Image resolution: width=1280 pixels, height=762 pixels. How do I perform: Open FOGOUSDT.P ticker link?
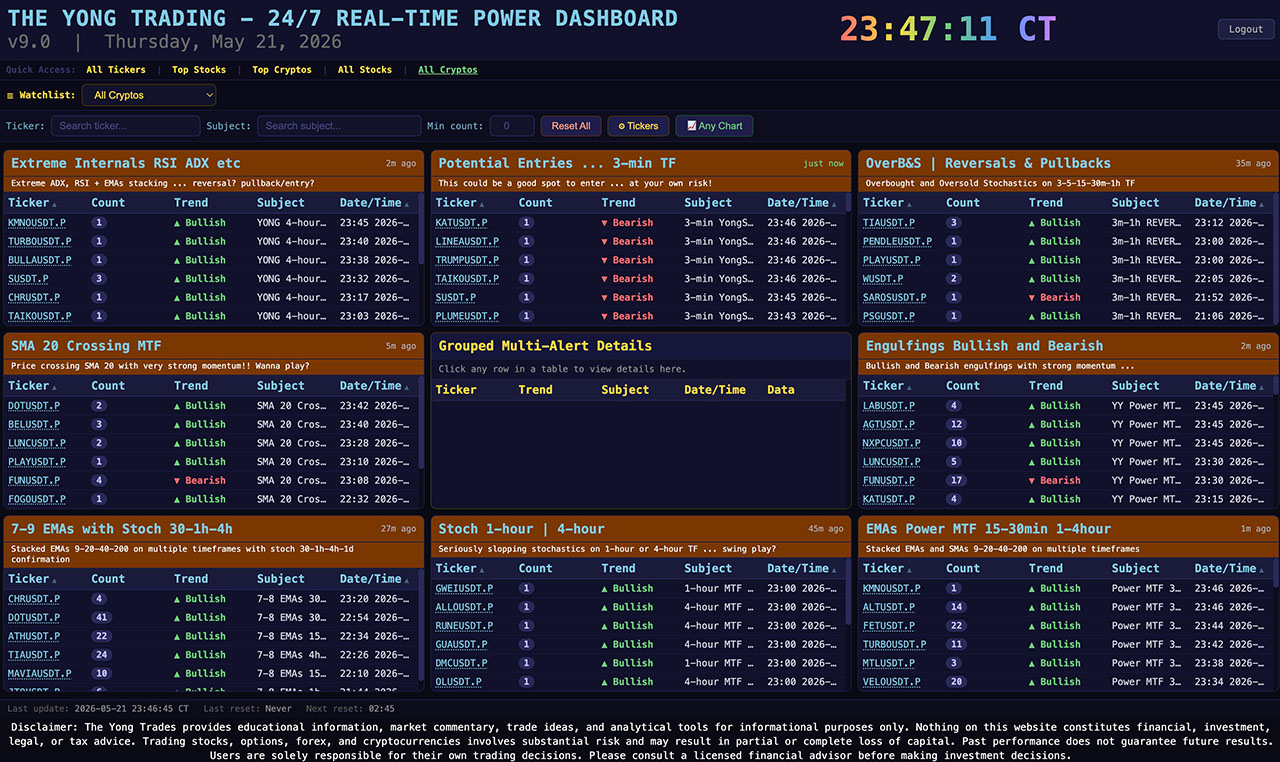(37, 499)
